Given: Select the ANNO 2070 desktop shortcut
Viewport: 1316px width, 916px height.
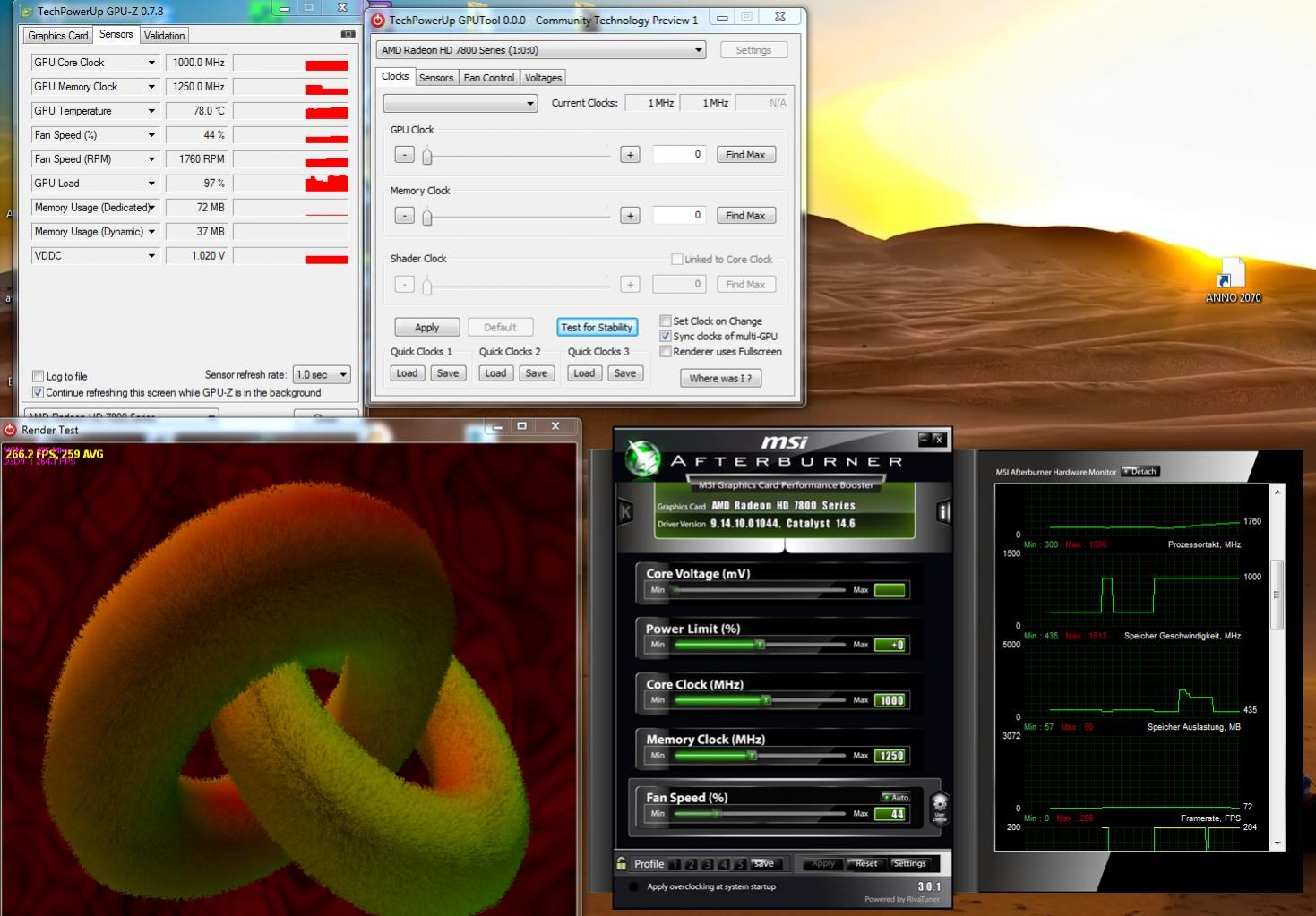Looking at the screenshot, I should pos(1232,281).
